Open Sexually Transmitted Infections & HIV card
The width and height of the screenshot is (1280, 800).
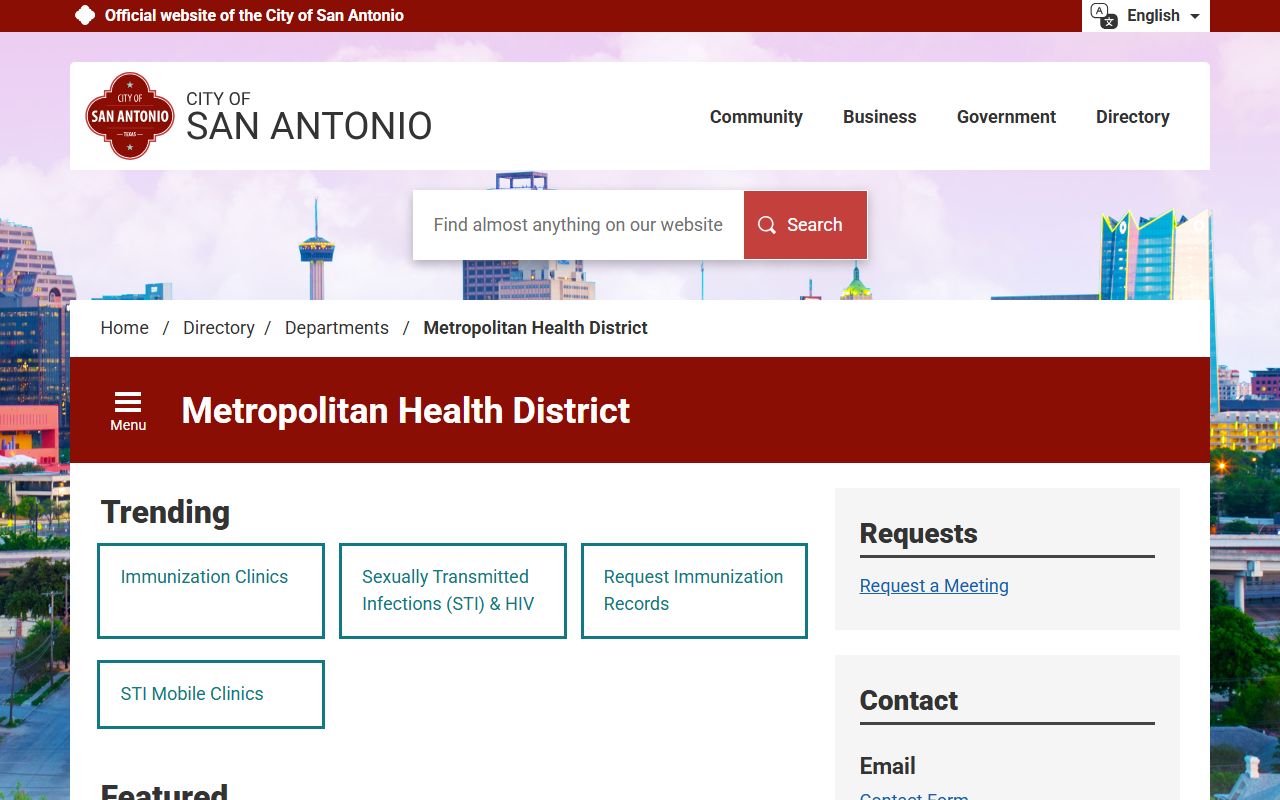coord(452,590)
